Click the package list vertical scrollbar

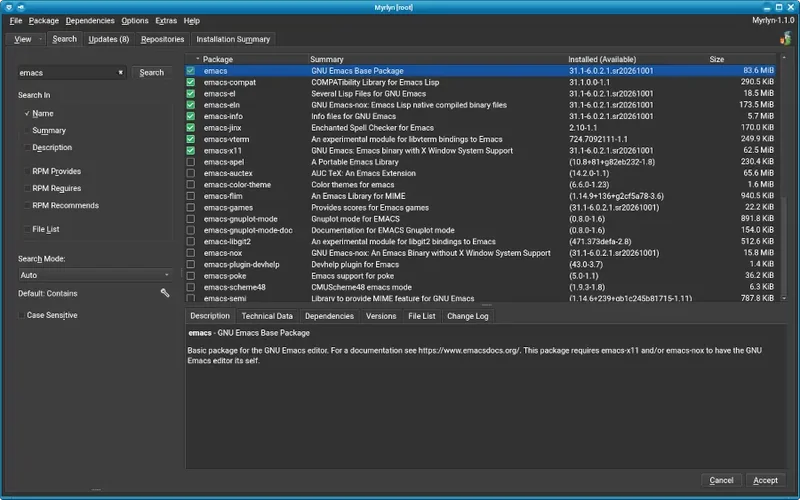click(x=784, y=179)
